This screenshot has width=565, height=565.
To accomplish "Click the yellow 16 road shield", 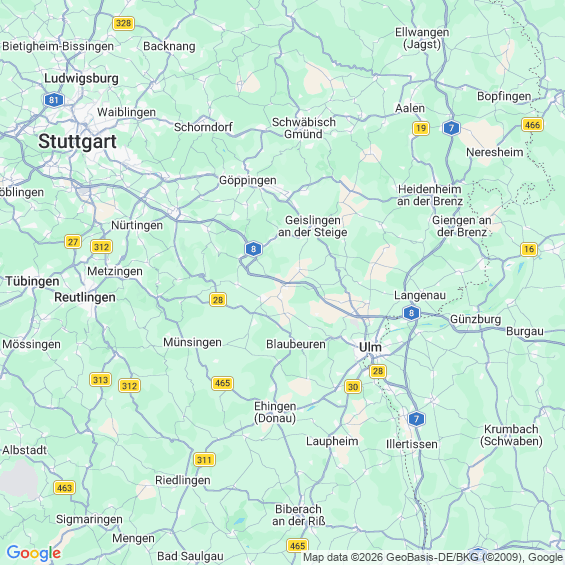I will click(529, 249).
